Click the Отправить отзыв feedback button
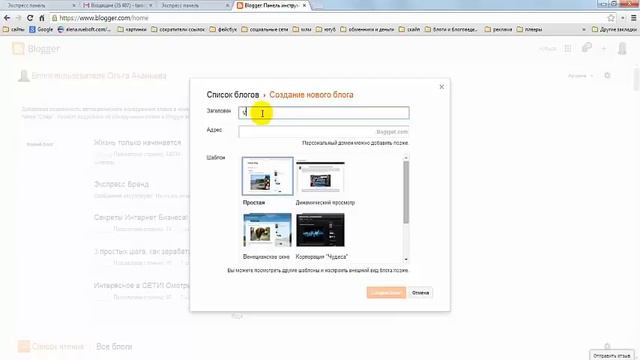This screenshot has height=360, width=640. 611,356
